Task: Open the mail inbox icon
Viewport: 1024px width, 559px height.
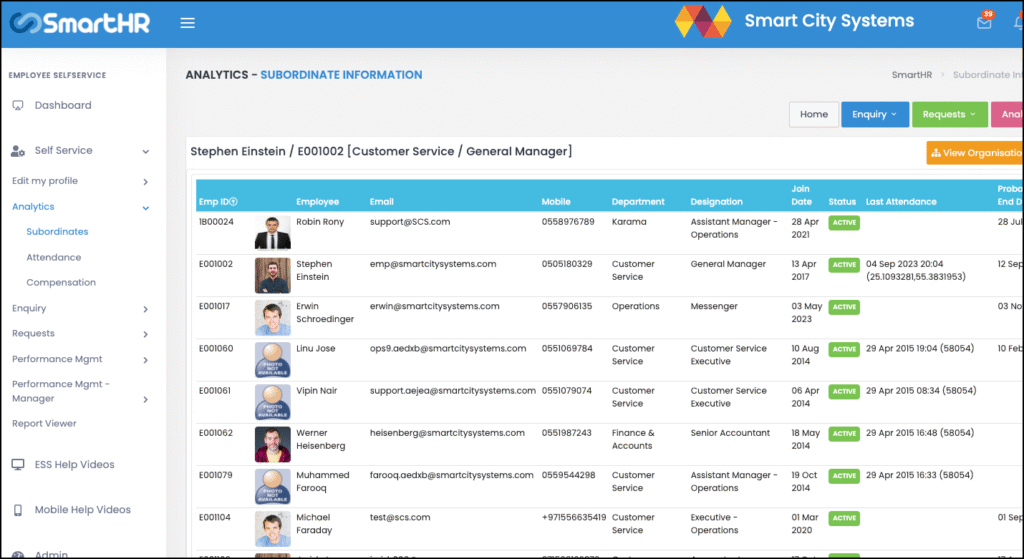Action: (x=984, y=23)
